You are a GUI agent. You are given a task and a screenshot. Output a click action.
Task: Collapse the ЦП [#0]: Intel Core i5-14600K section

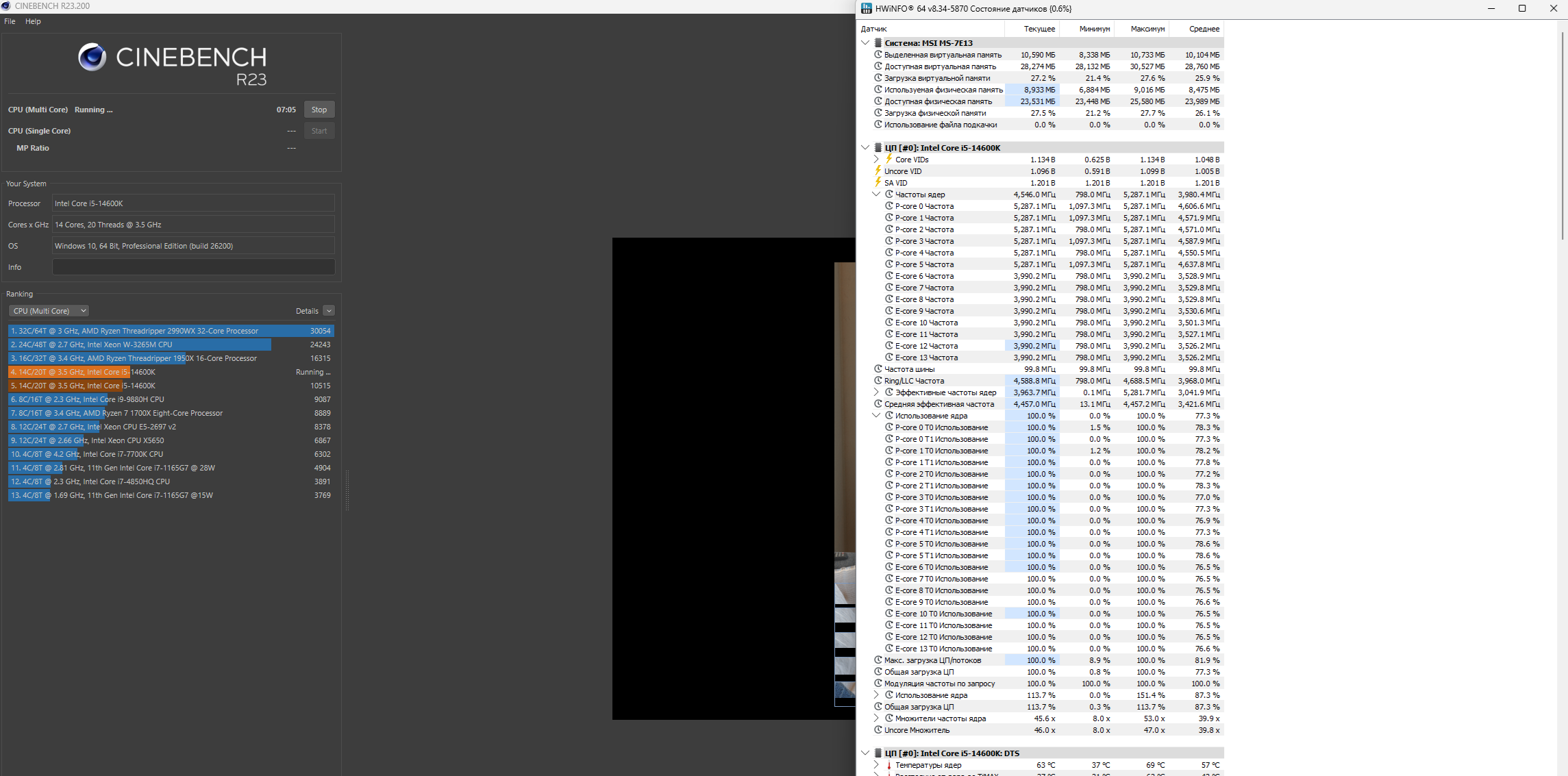[865, 147]
